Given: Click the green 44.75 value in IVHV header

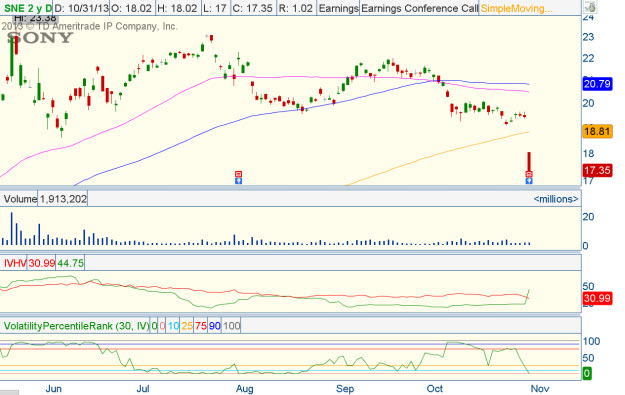Looking at the screenshot, I should click(70, 263).
